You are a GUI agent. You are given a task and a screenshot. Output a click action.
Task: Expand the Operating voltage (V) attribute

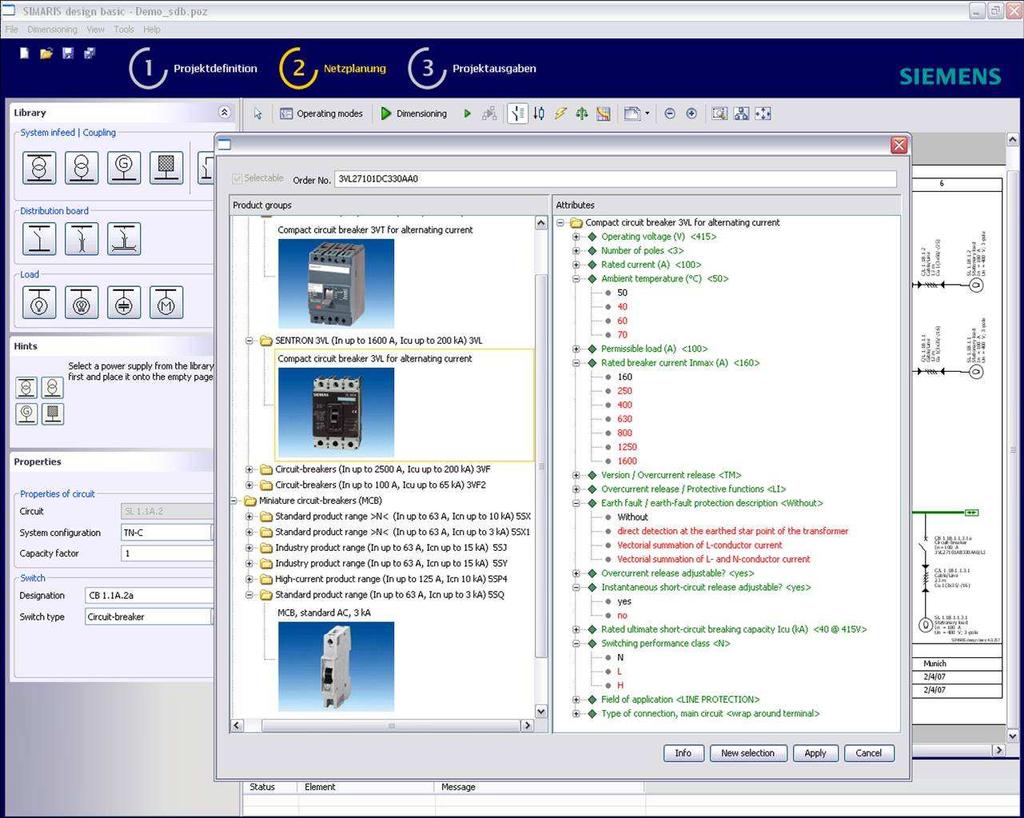[577, 237]
